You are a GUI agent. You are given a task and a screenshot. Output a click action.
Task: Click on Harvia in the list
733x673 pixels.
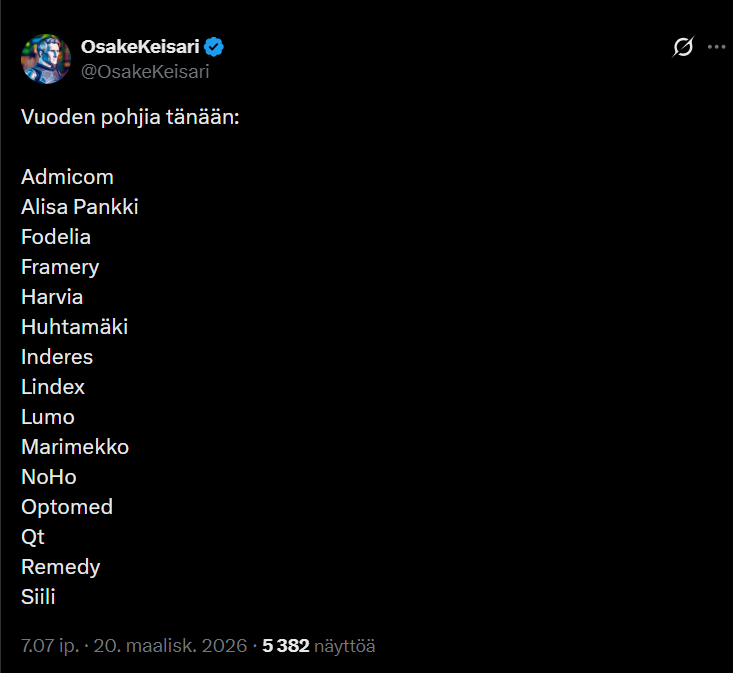tap(52, 297)
